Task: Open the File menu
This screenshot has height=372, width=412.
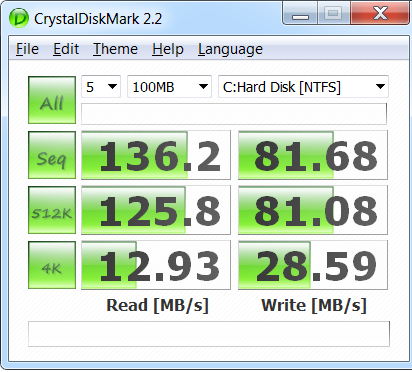Action: [x=27, y=49]
